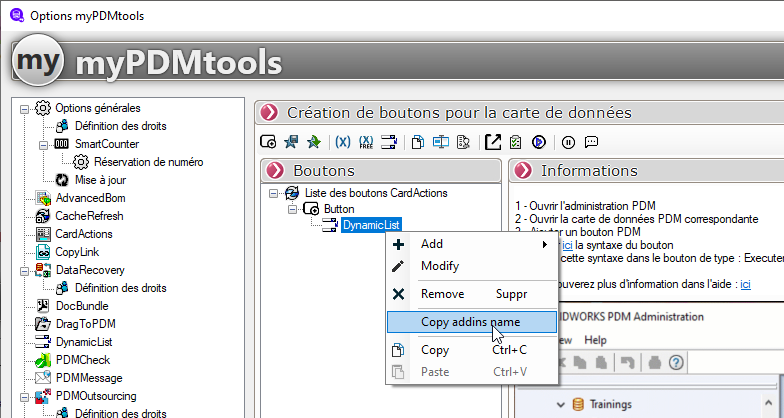Click the add button icon in the toolbar
784x418 pixels.
click(x=268, y=142)
